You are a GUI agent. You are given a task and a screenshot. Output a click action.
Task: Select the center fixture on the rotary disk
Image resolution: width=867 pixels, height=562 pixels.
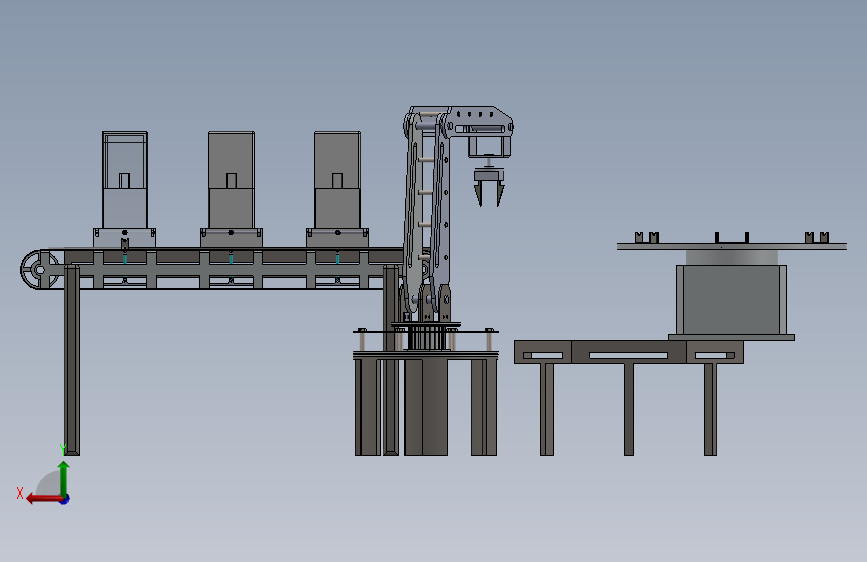coord(732,238)
